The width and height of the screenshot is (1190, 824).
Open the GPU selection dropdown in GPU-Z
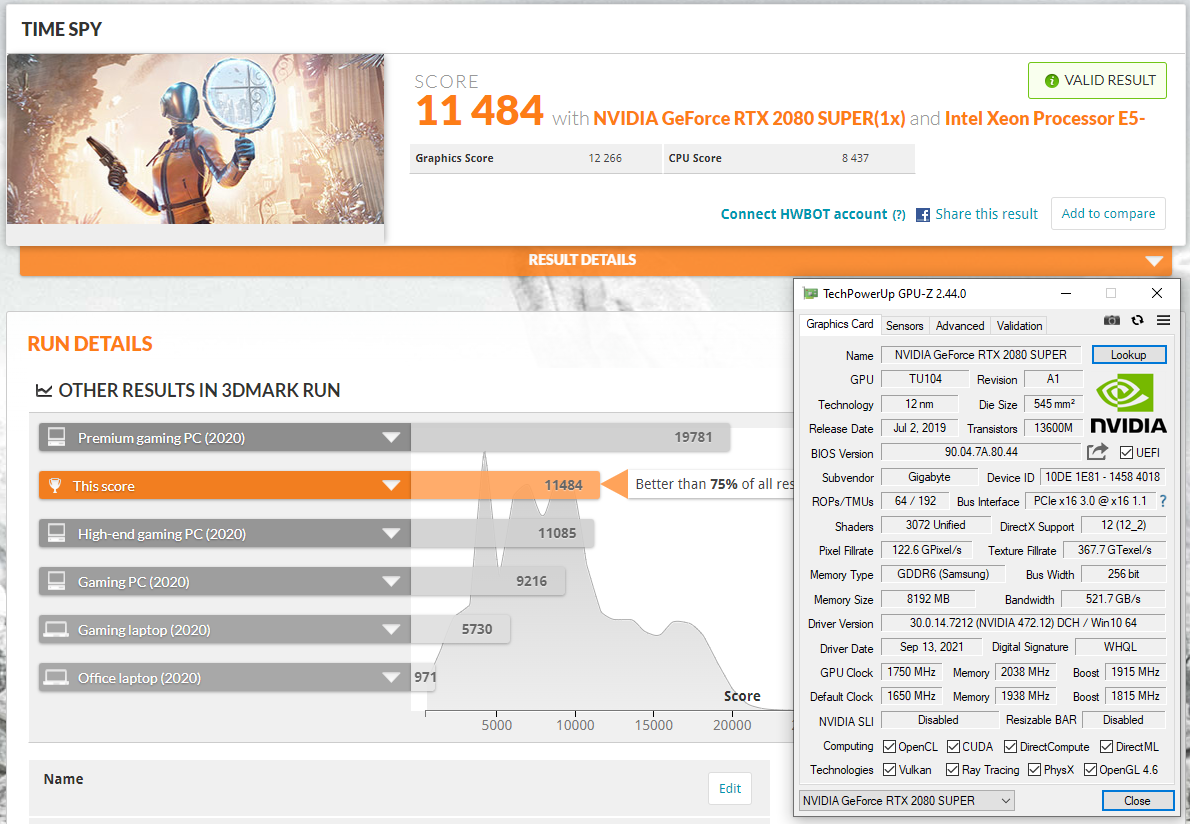pyautogui.click(x=907, y=800)
